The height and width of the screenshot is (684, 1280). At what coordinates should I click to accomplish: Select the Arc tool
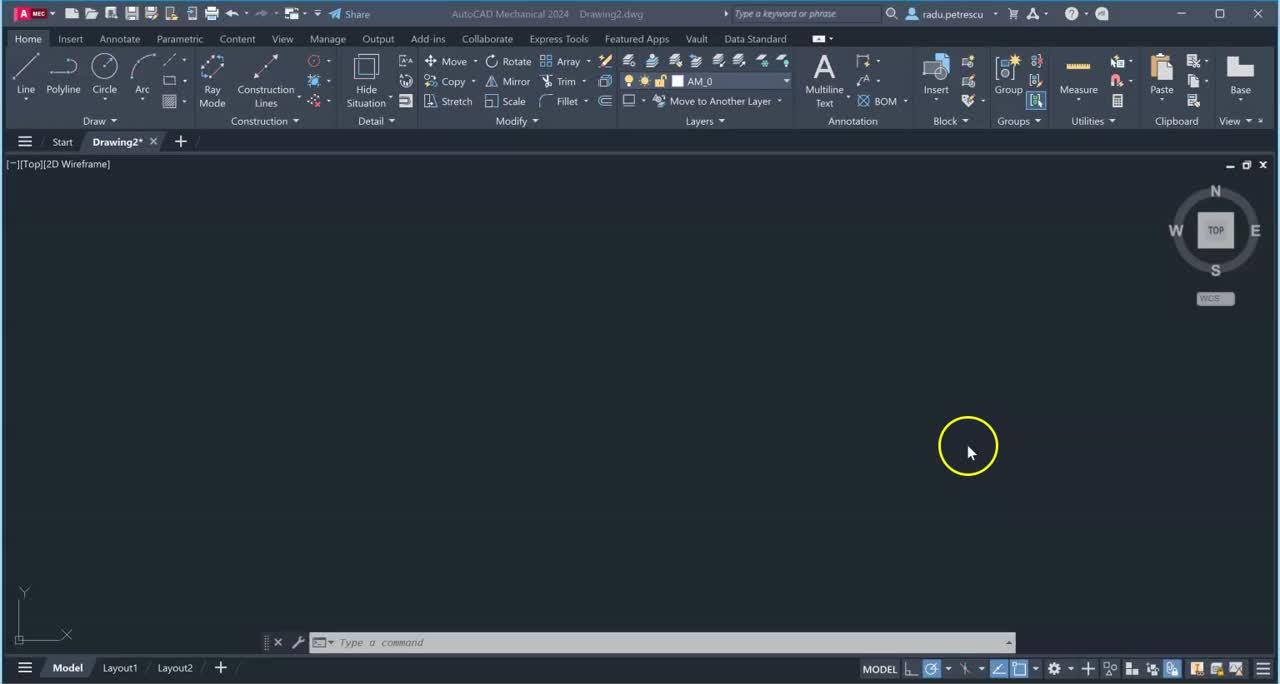click(x=142, y=74)
